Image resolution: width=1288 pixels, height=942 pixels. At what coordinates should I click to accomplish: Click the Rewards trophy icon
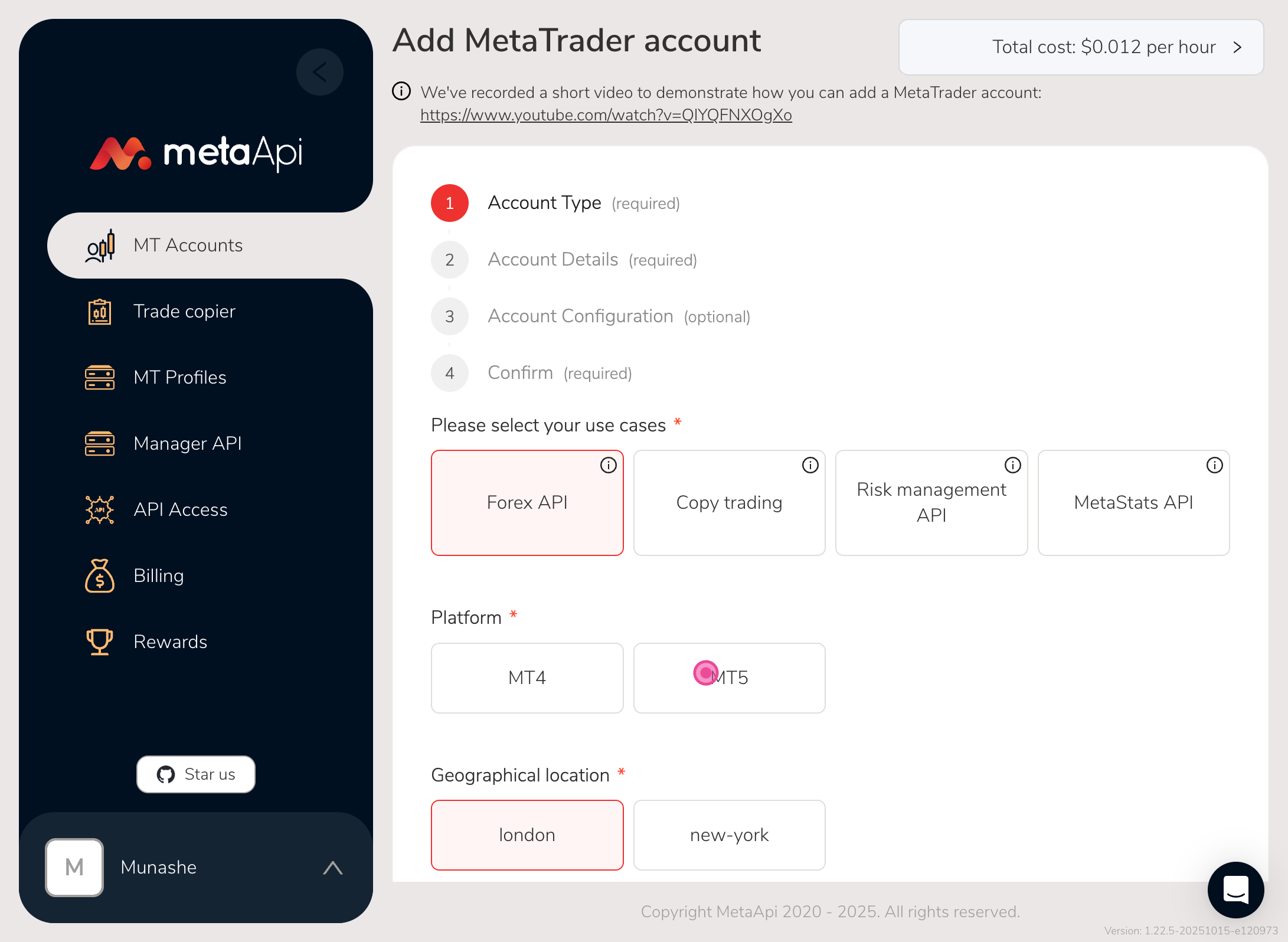[100, 642]
